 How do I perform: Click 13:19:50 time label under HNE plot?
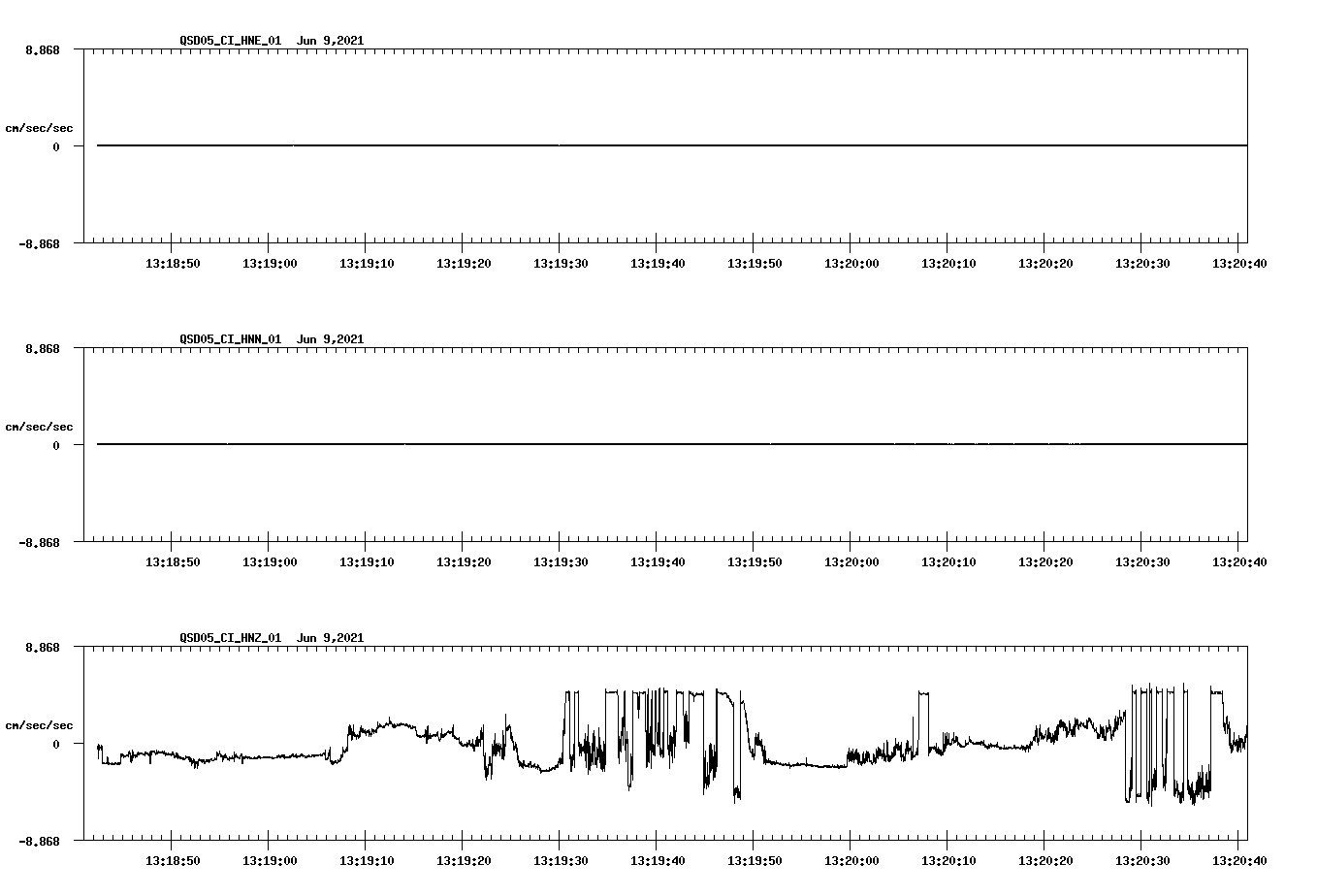(x=755, y=263)
